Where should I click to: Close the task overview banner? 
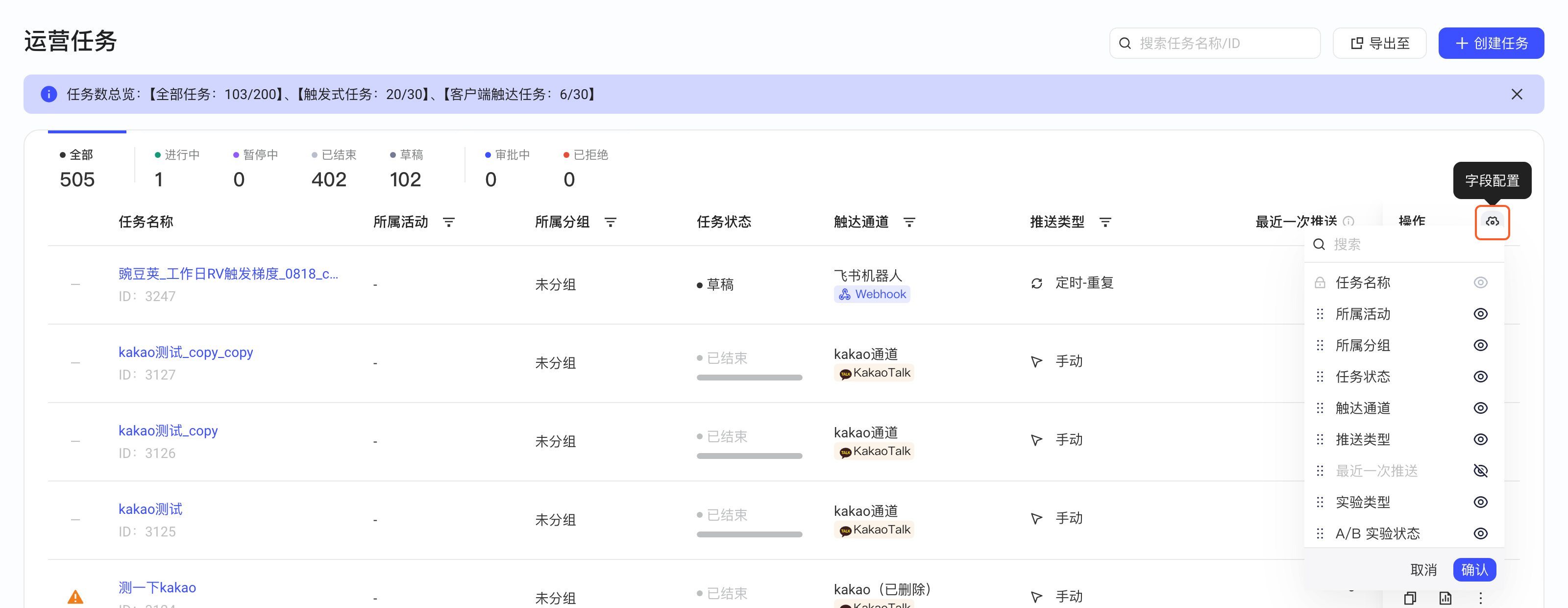tap(1516, 94)
